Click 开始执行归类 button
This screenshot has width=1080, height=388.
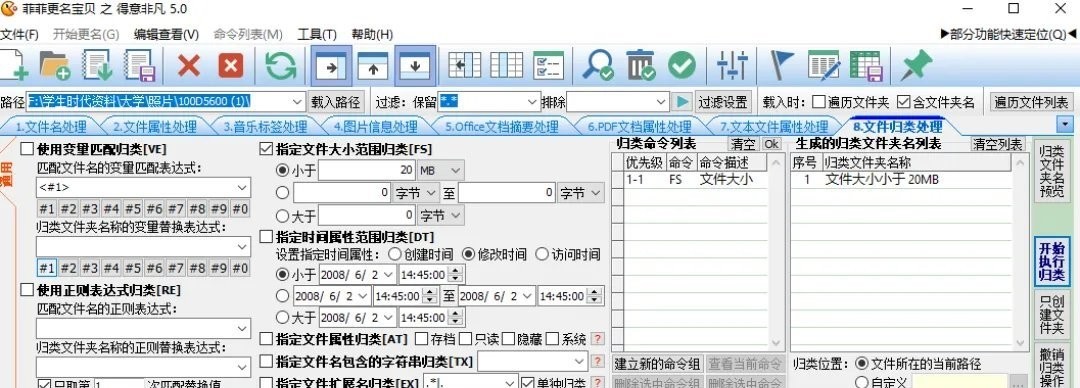coord(1052,261)
